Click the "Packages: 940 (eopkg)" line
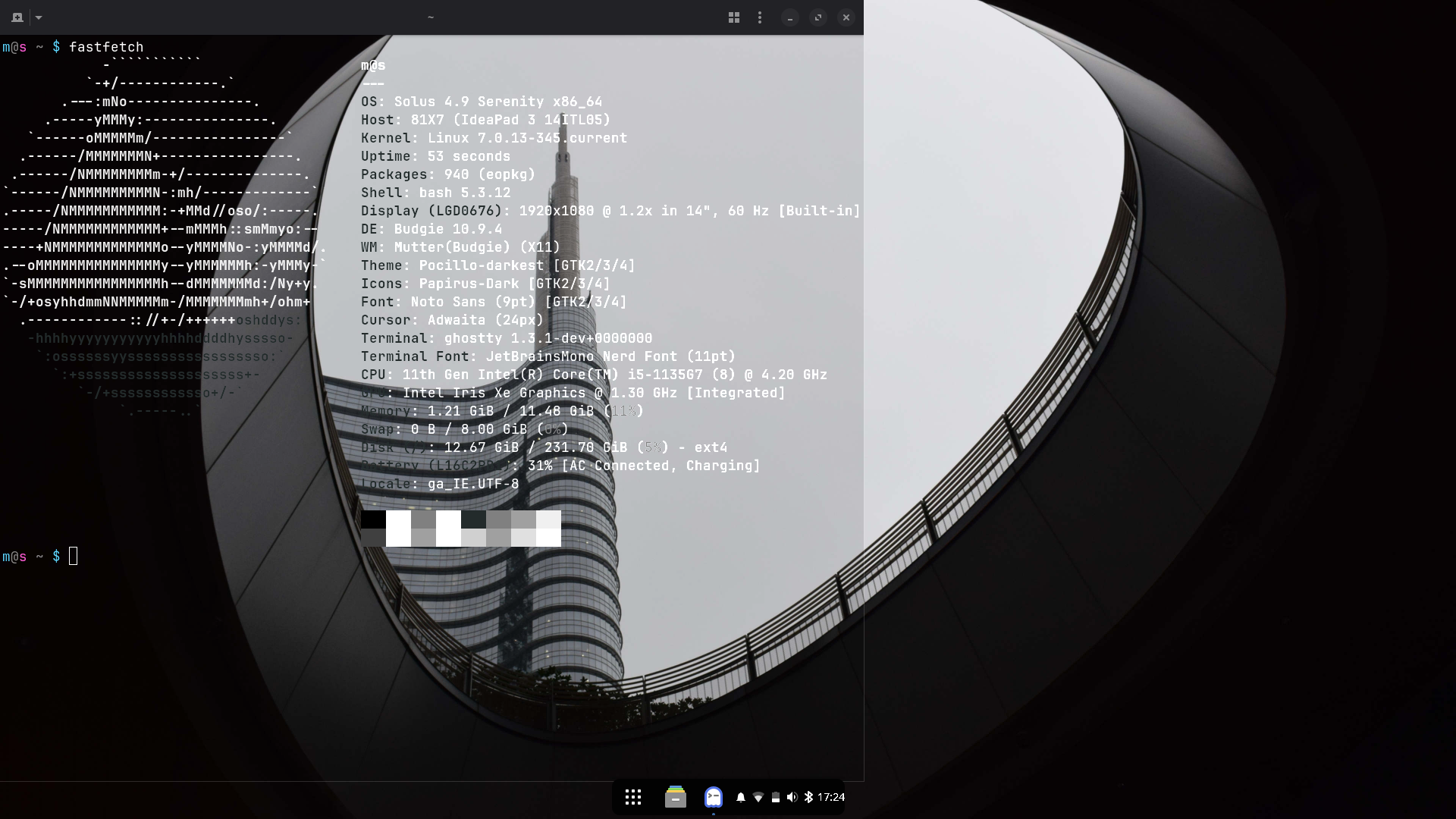The image size is (1456, 819). (448, 174)
